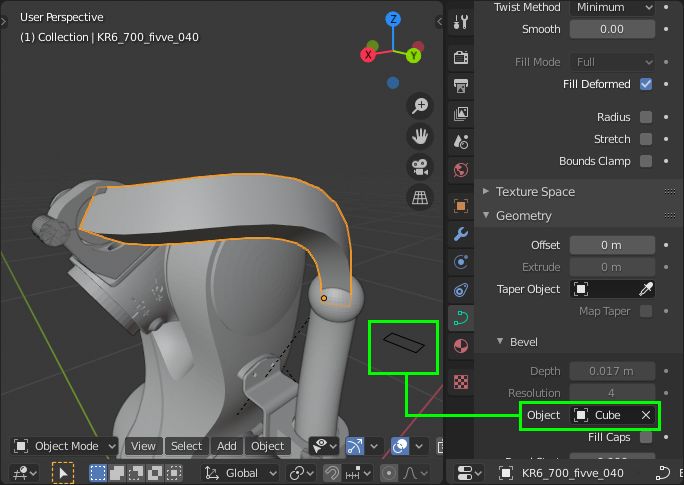Screen dimensions: 684x485
Task: Open the object visibility filter dropdown
Action: point(324,446)
